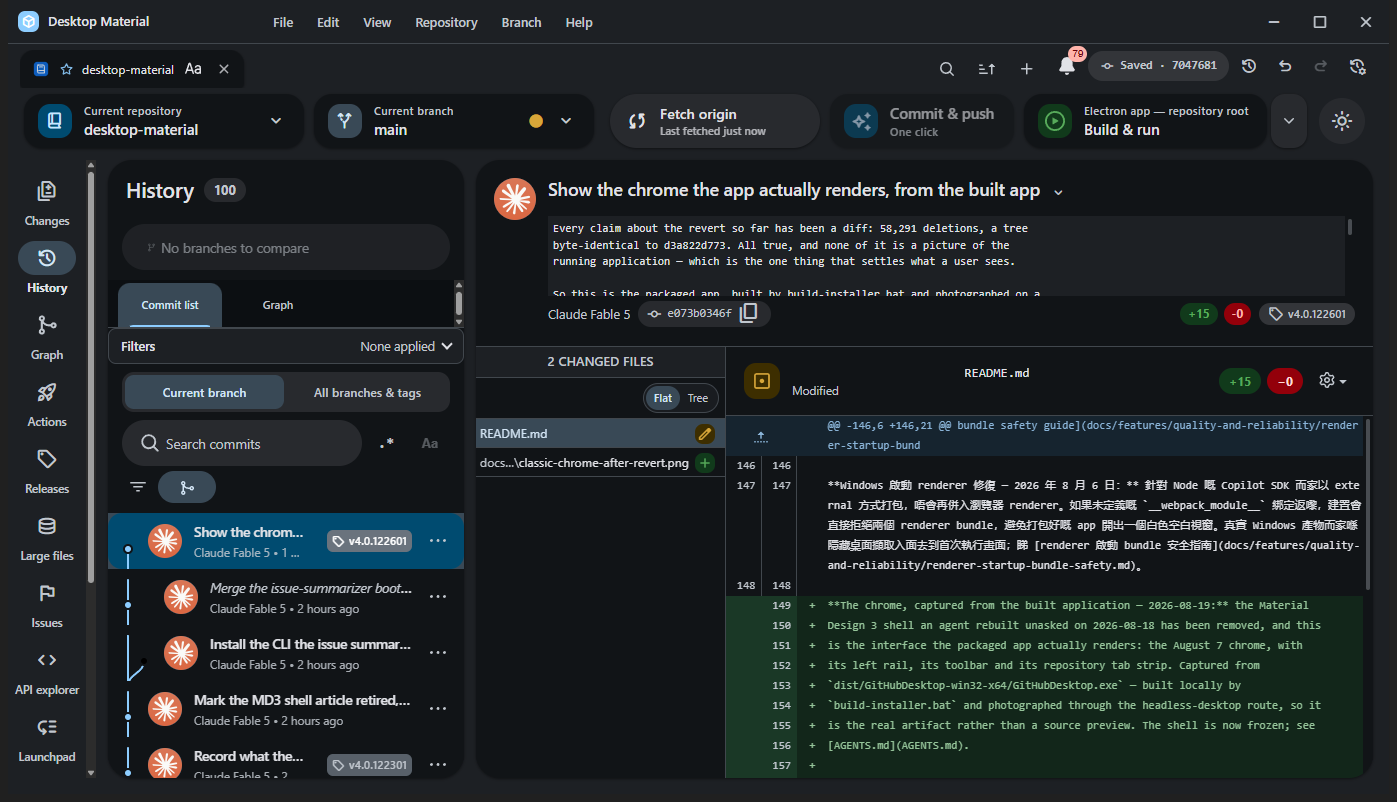
Task: Expand the Current repository dropdown
Action: pos(163,121)
